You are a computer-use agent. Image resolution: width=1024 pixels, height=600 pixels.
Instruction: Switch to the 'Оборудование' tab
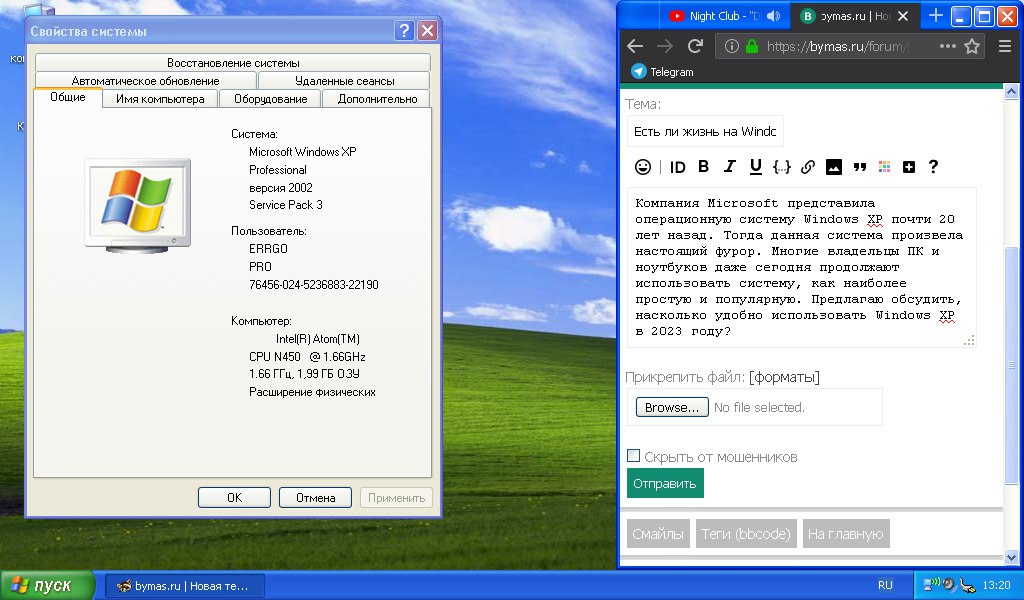[270, 99]
